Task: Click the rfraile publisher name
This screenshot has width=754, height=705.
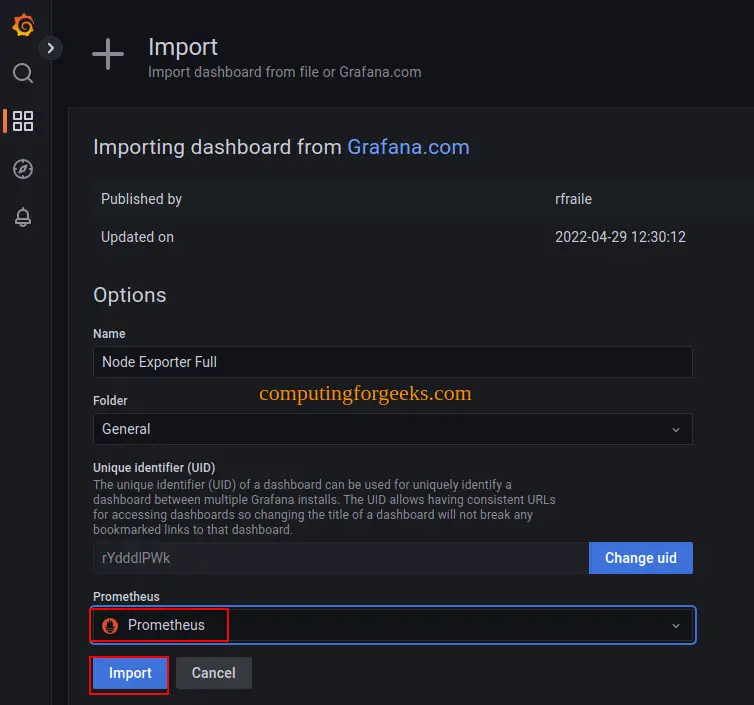Action: tap(573, 199)
